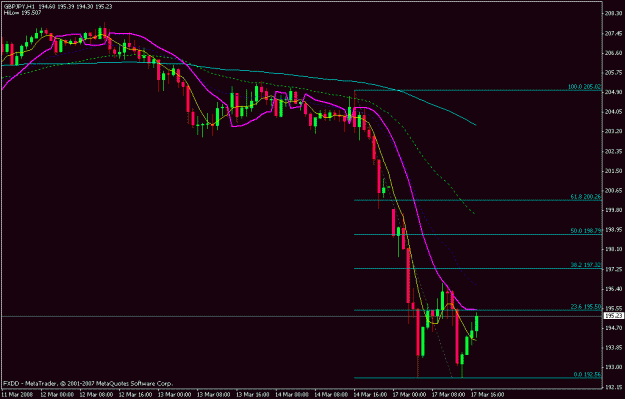Click the 194.70 value on price axis

tap(614, 328)
